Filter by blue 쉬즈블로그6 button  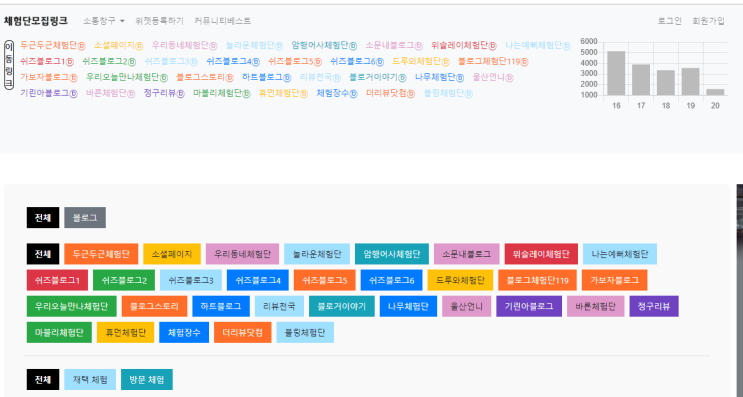coord(391,280)
